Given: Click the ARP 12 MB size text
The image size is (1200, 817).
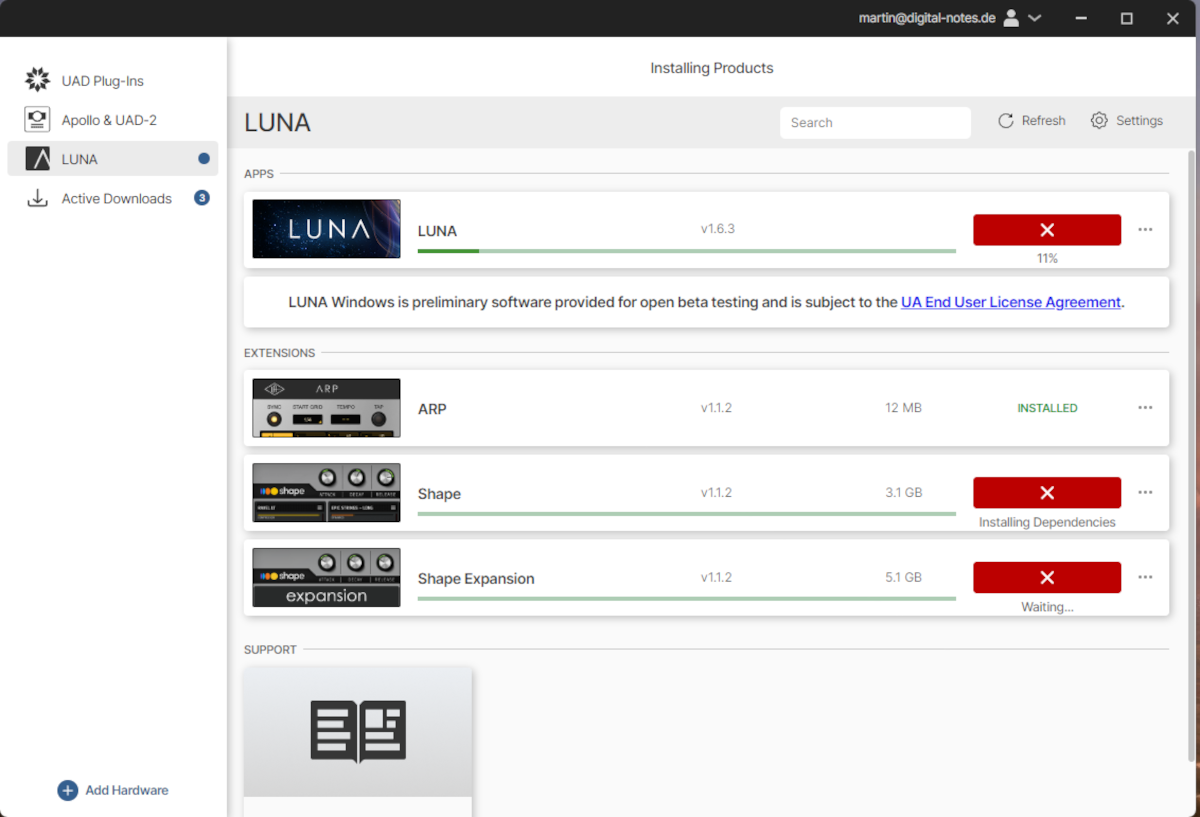Looking at the screenshot, I should [903, 408].
